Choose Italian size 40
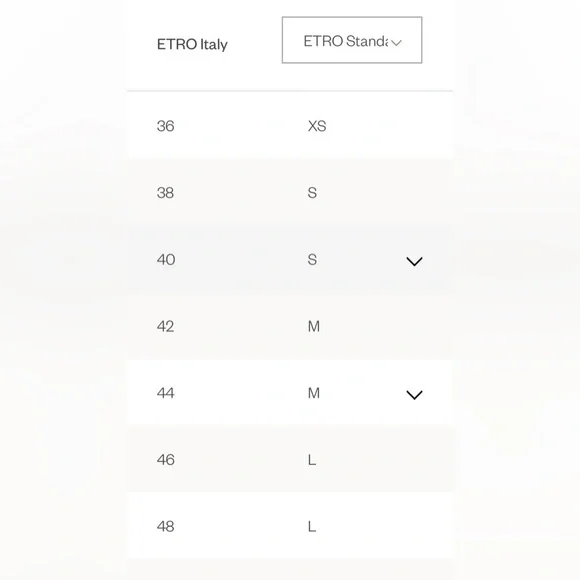This screenshot has width=580, height=580. (x=166, y=260)
